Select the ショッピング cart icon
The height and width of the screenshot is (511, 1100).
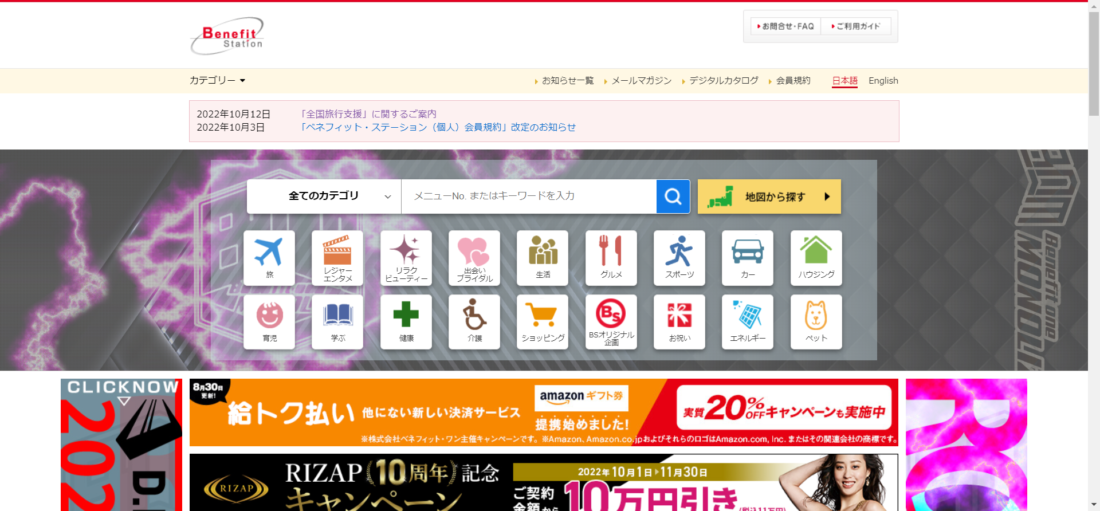542,322
